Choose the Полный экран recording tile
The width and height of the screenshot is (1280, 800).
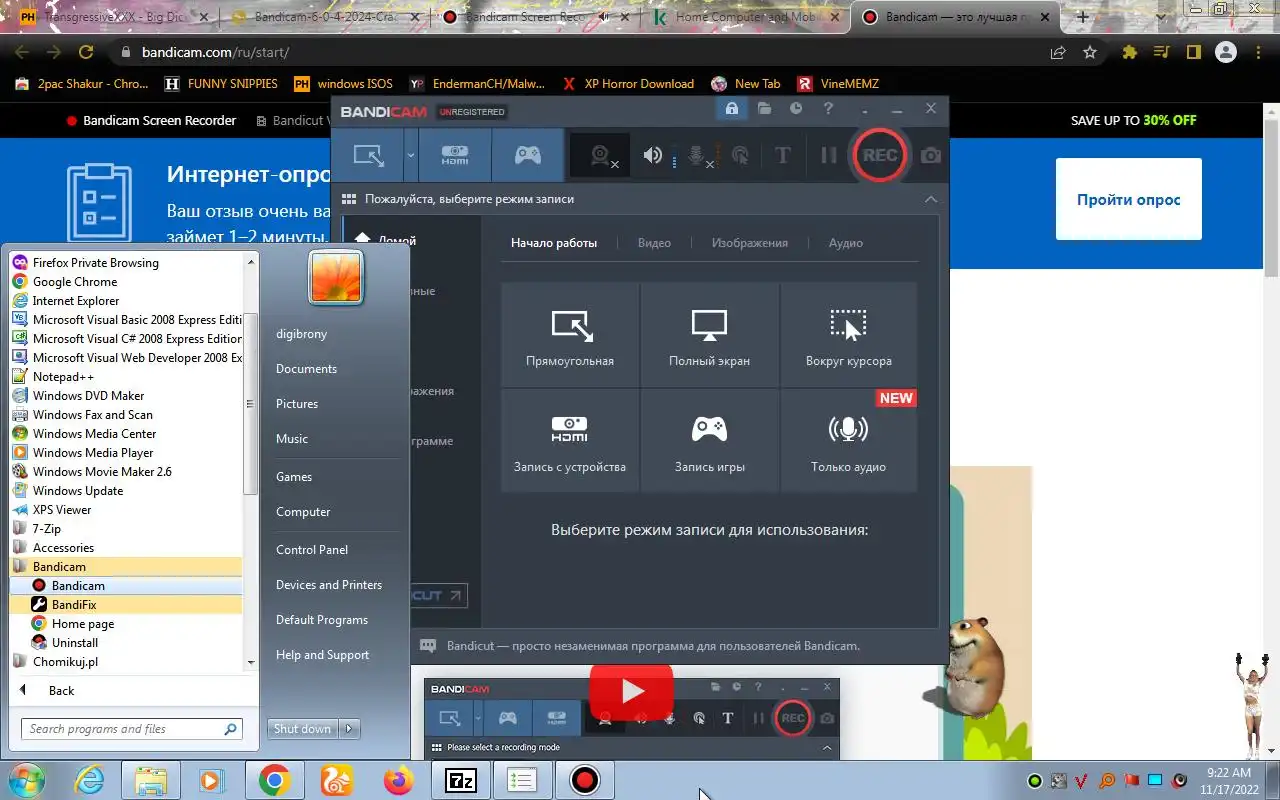tap(709, 335)
